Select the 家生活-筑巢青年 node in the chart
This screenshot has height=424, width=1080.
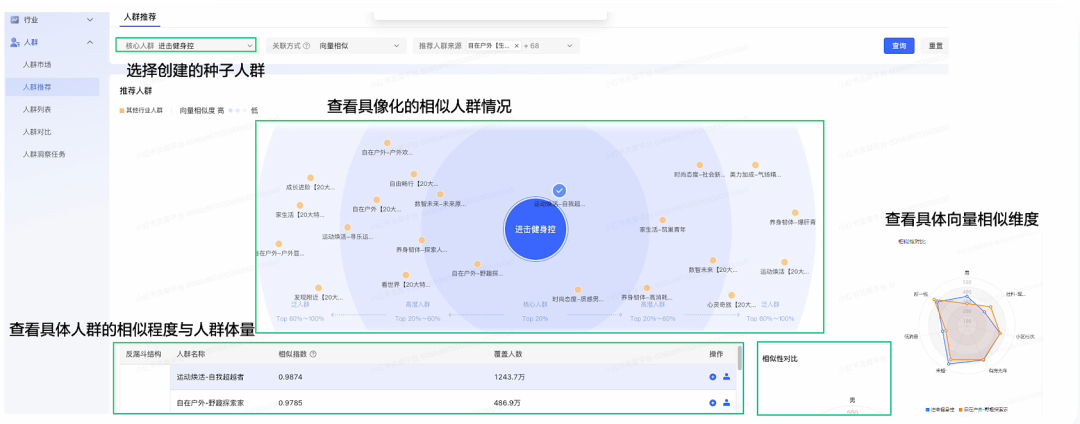pos(661,220)
